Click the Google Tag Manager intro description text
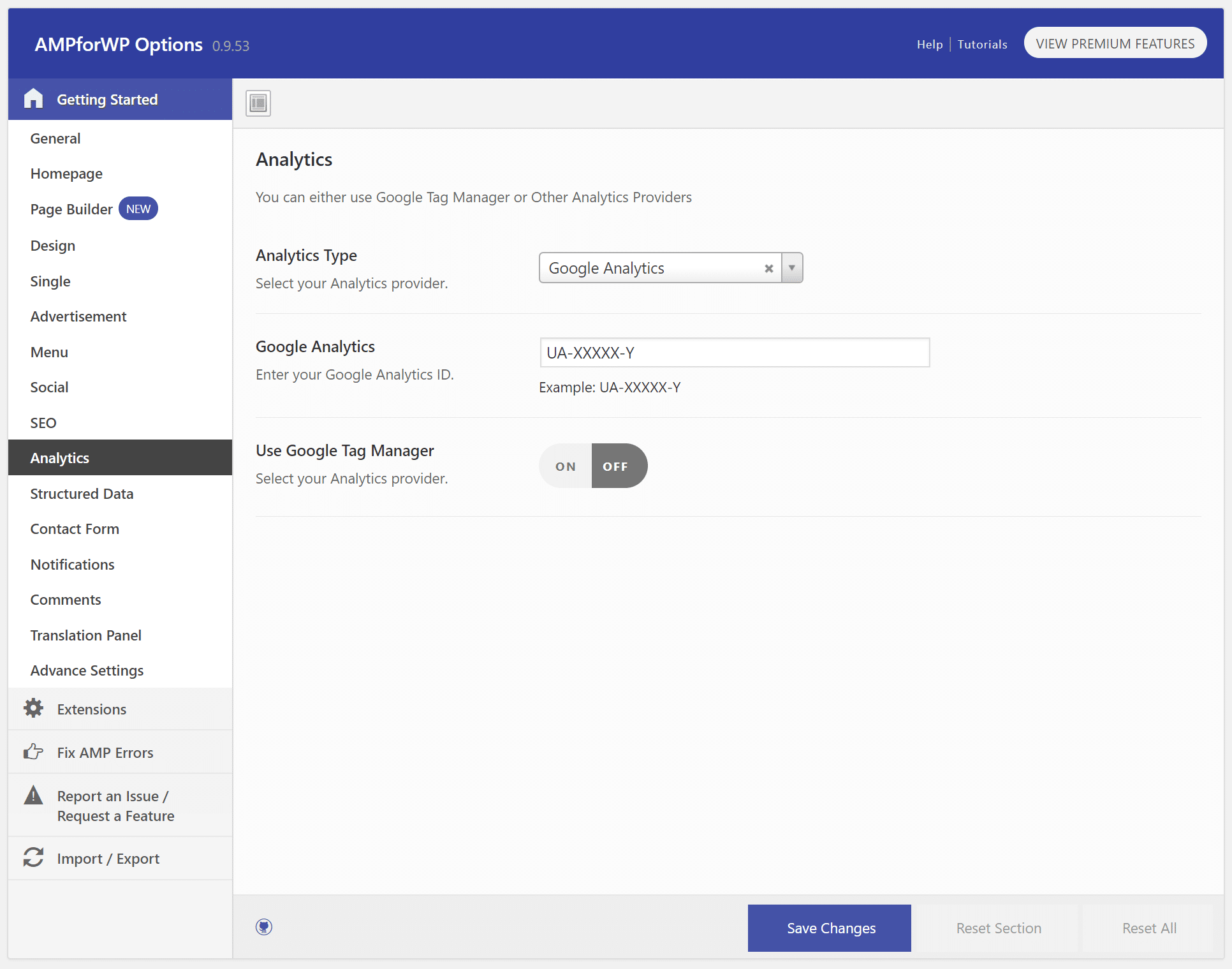Viewport: 1232px width, 969px height. pos(473,197)
